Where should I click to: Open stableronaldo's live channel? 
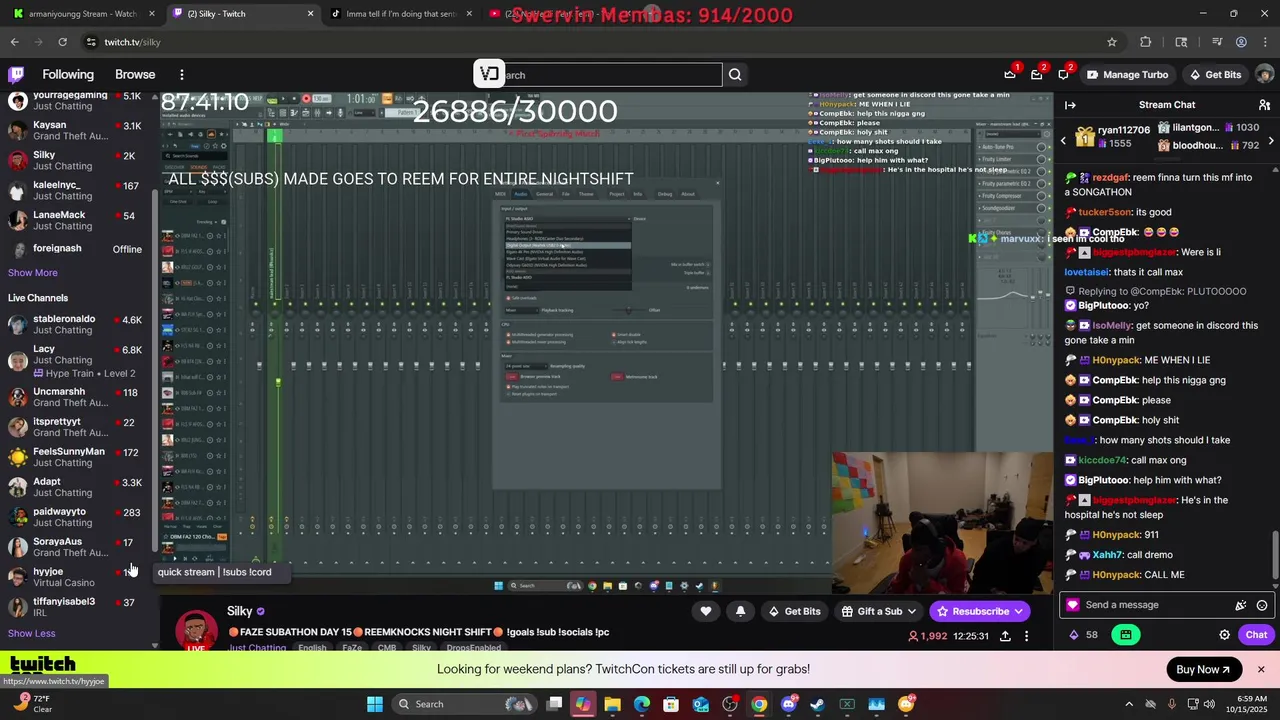(x=80, y=324)
